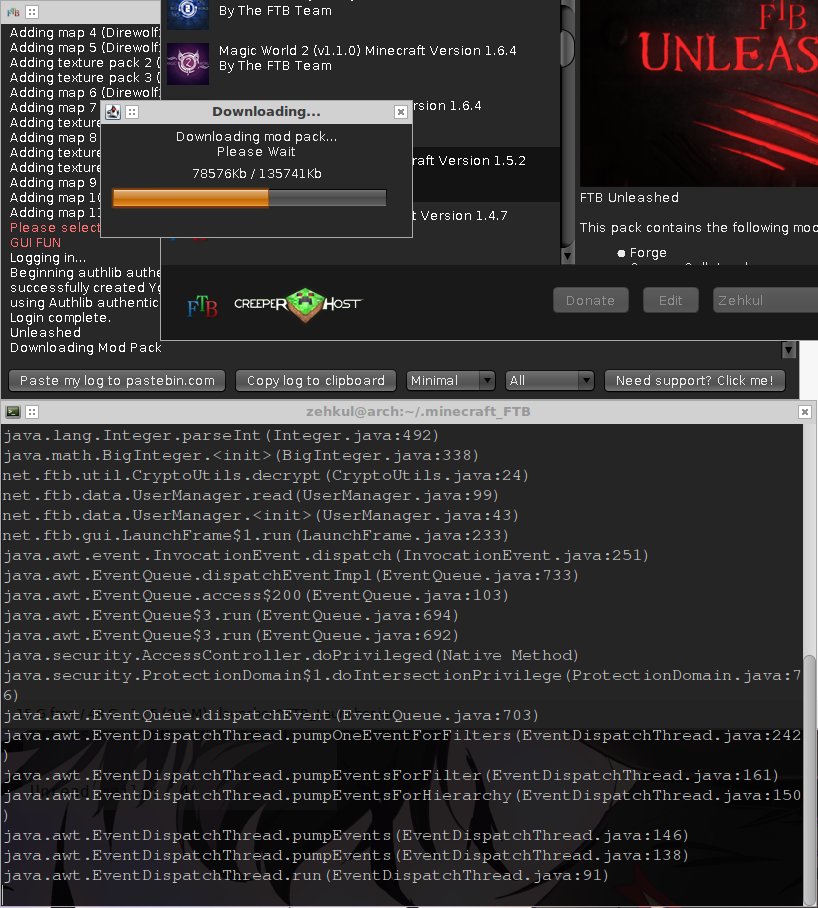
Task: Close the zehkul@arch terminal window
Action: [805, 412]
